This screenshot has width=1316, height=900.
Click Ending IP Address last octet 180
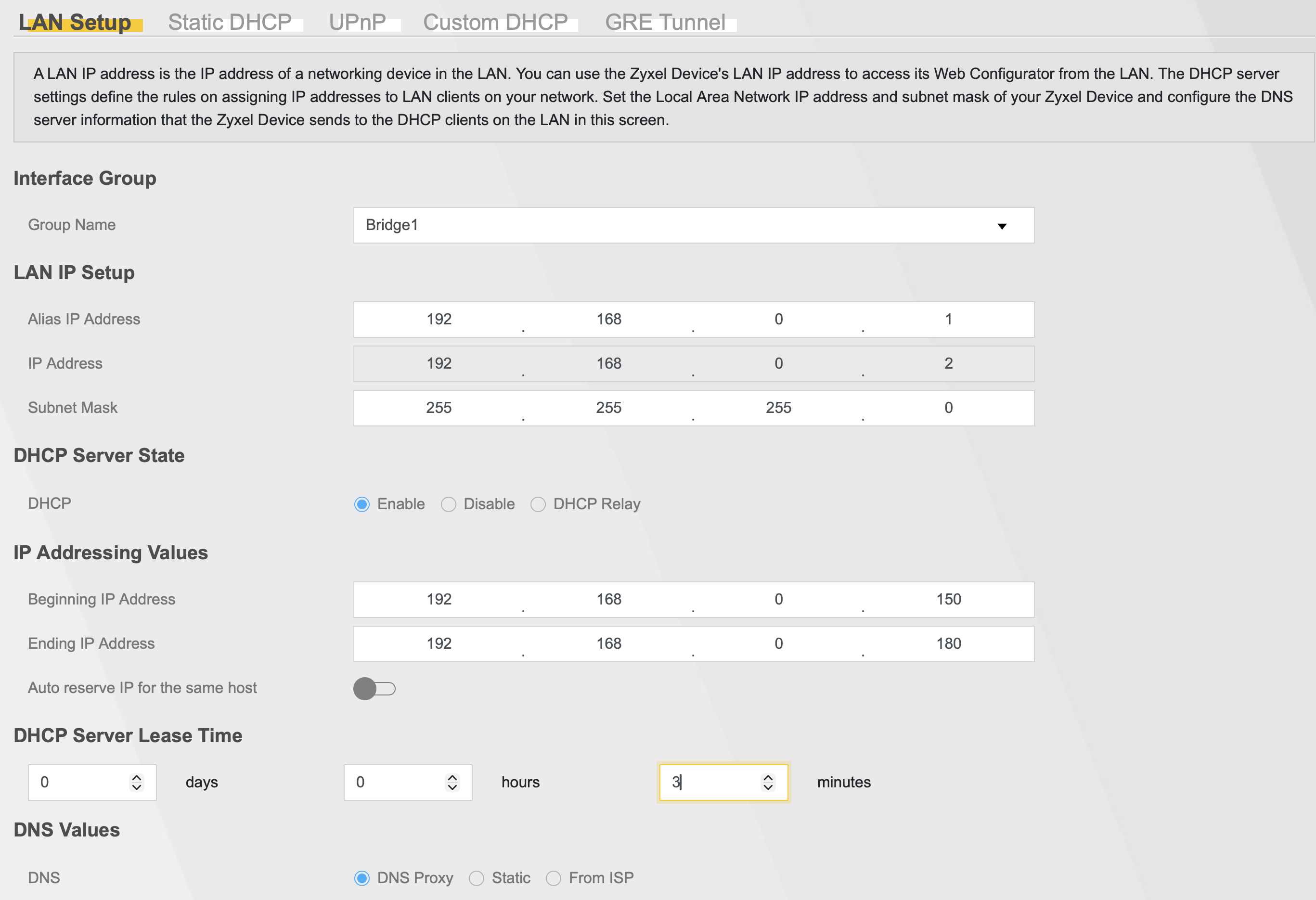pyautogui.click(x=949, y=643)
